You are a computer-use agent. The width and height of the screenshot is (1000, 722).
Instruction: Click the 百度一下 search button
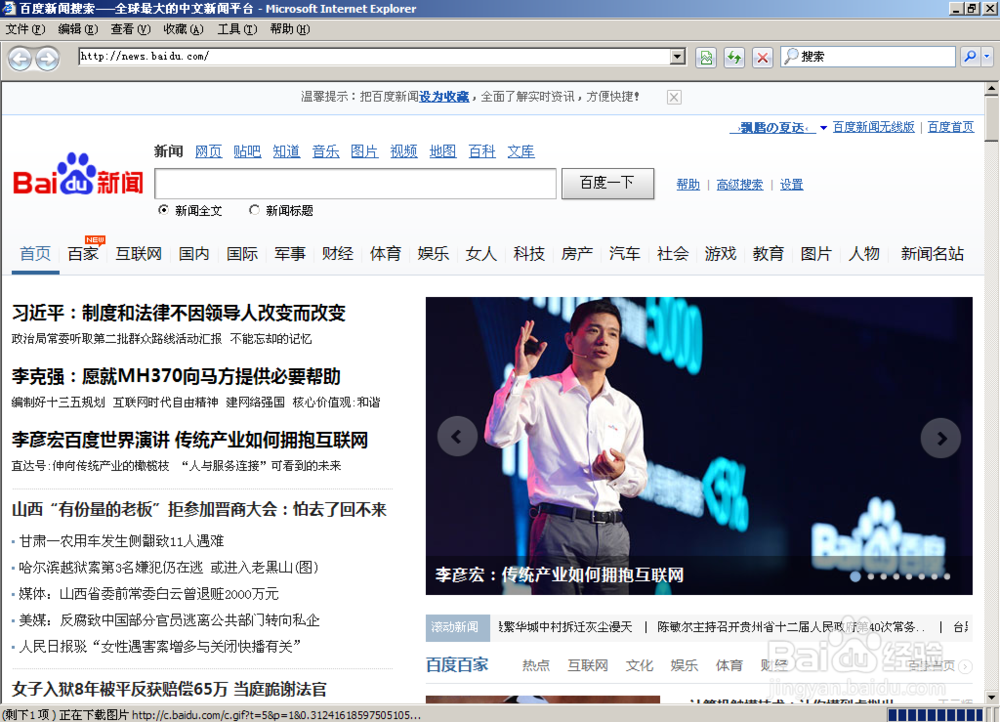tap(607, 184)
